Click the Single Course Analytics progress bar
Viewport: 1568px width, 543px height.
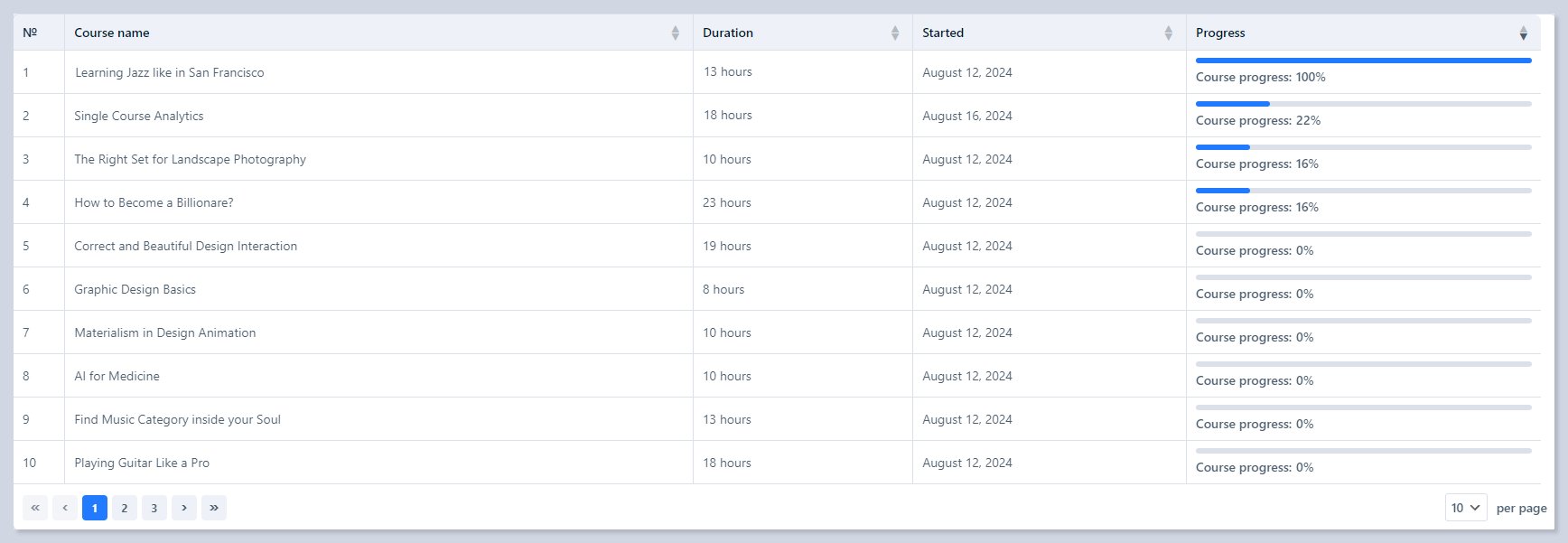(x=1363, y=104)
